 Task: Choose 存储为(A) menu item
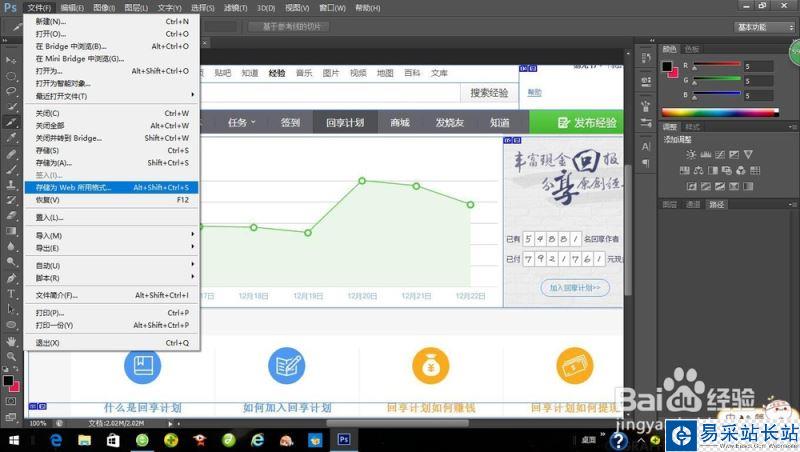(x=111, y=163)
